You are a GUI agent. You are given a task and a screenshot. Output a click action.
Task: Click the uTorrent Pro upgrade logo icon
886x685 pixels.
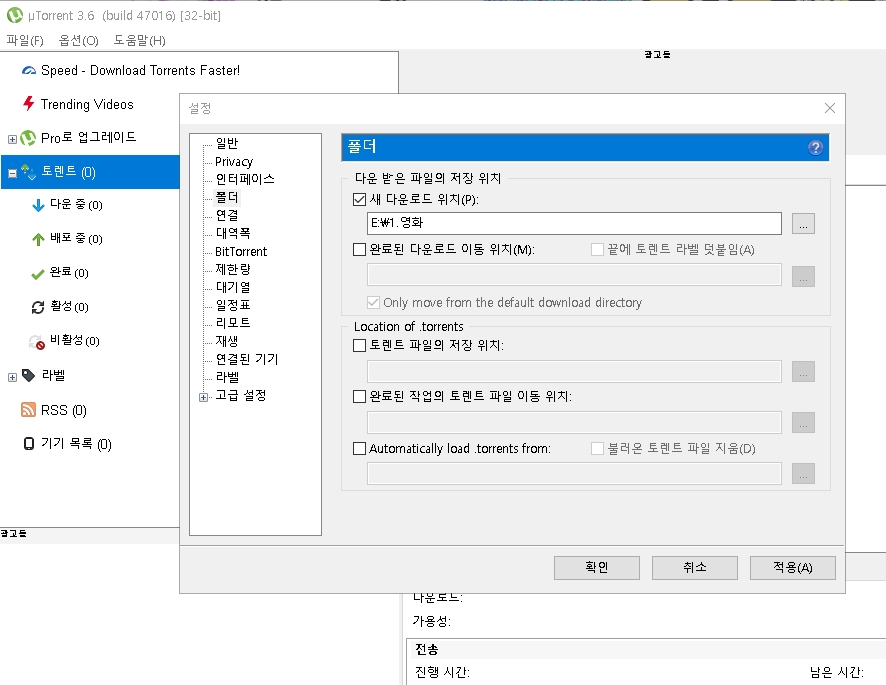coord(28,138)
